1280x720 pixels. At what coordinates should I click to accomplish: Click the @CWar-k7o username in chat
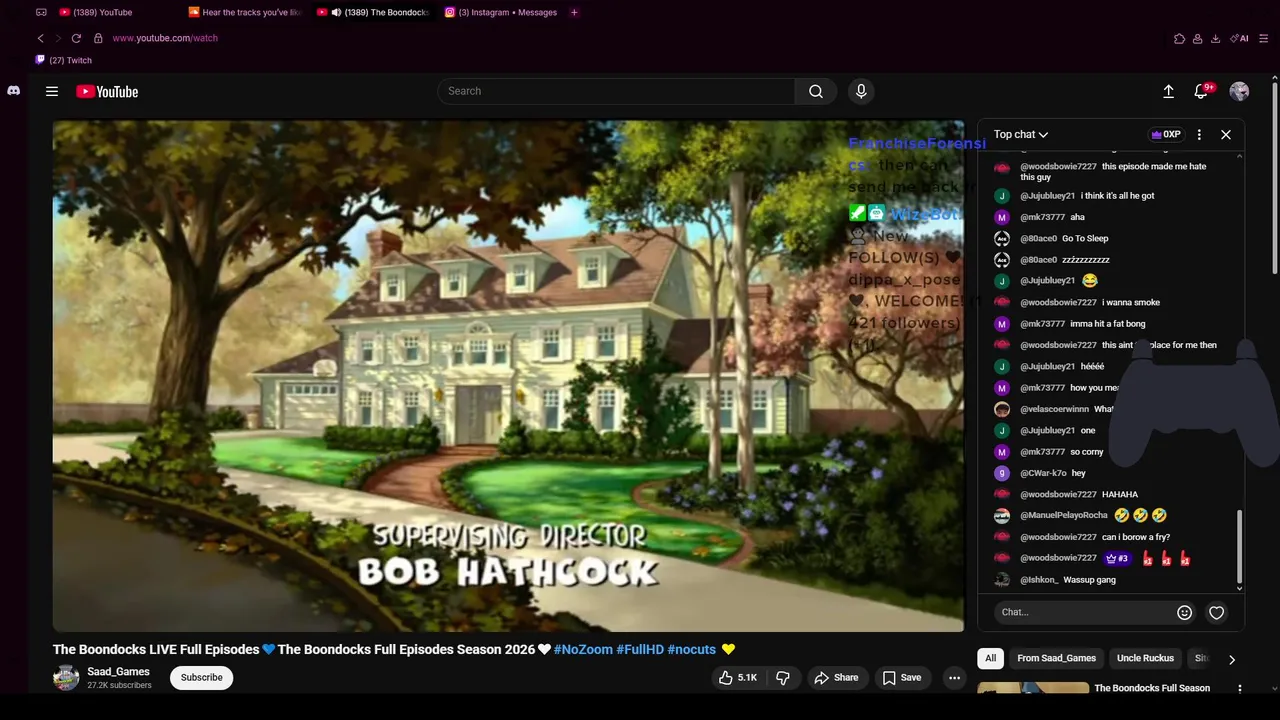click(1043, 473)
